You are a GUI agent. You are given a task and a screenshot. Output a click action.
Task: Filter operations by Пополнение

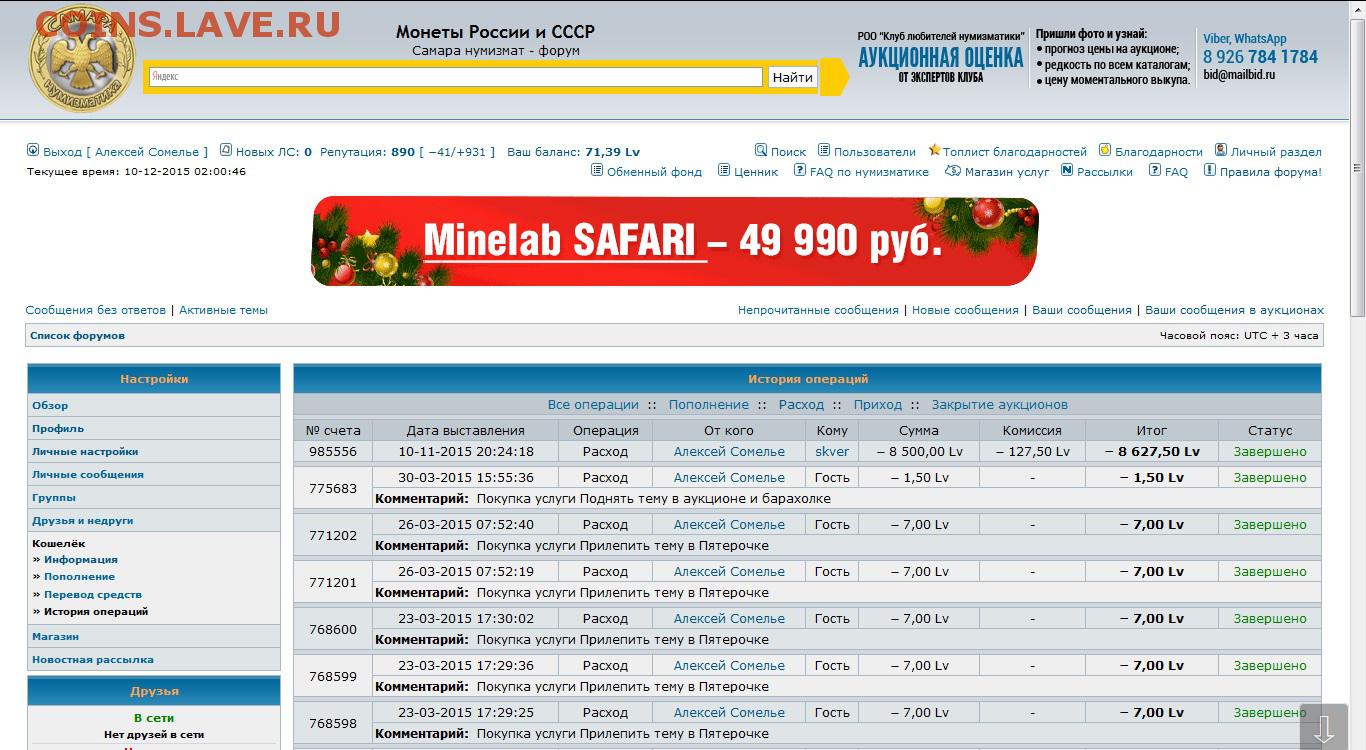[709, 405]
